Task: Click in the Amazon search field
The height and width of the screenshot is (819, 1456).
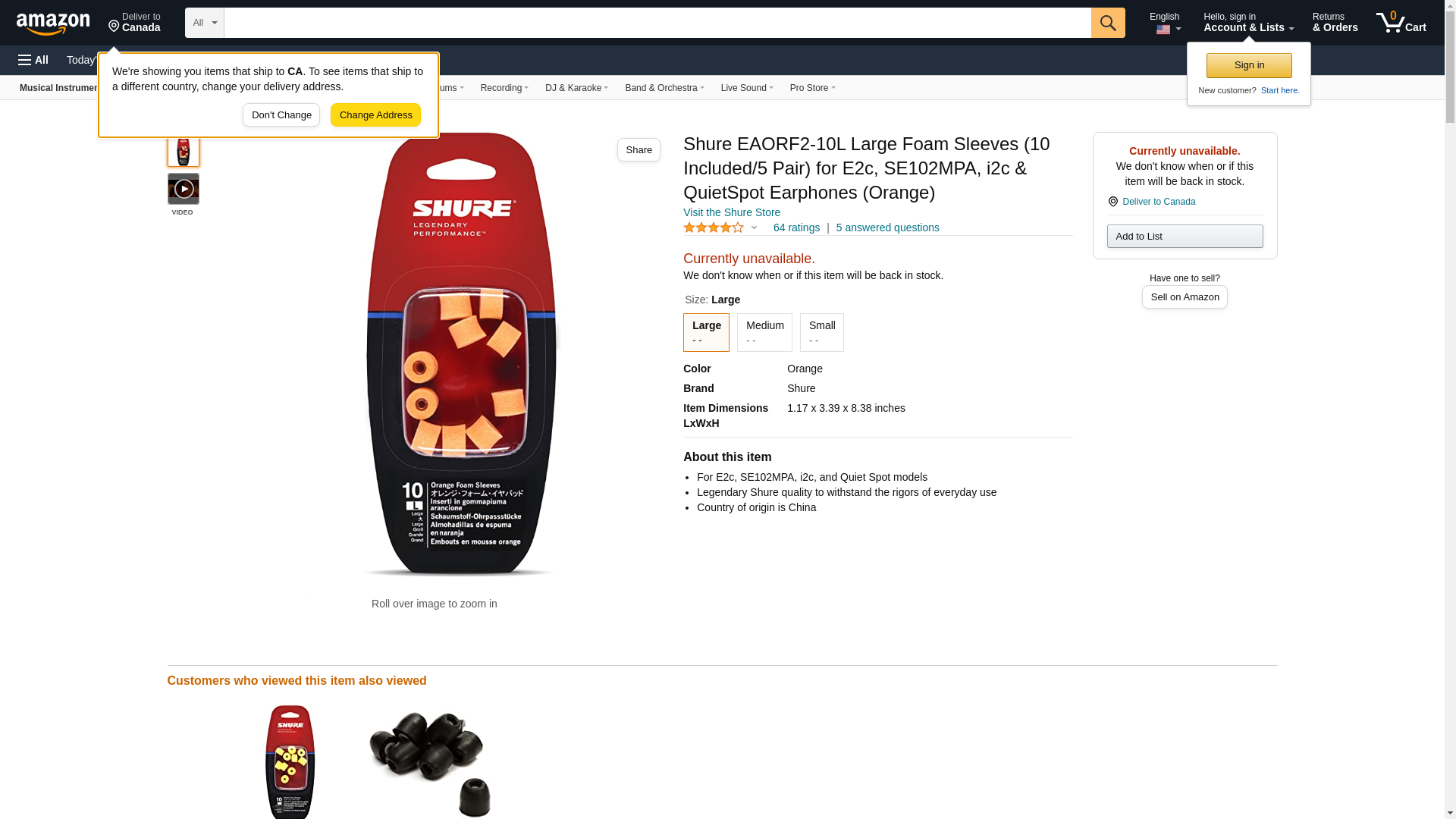Action: (657, 23)
